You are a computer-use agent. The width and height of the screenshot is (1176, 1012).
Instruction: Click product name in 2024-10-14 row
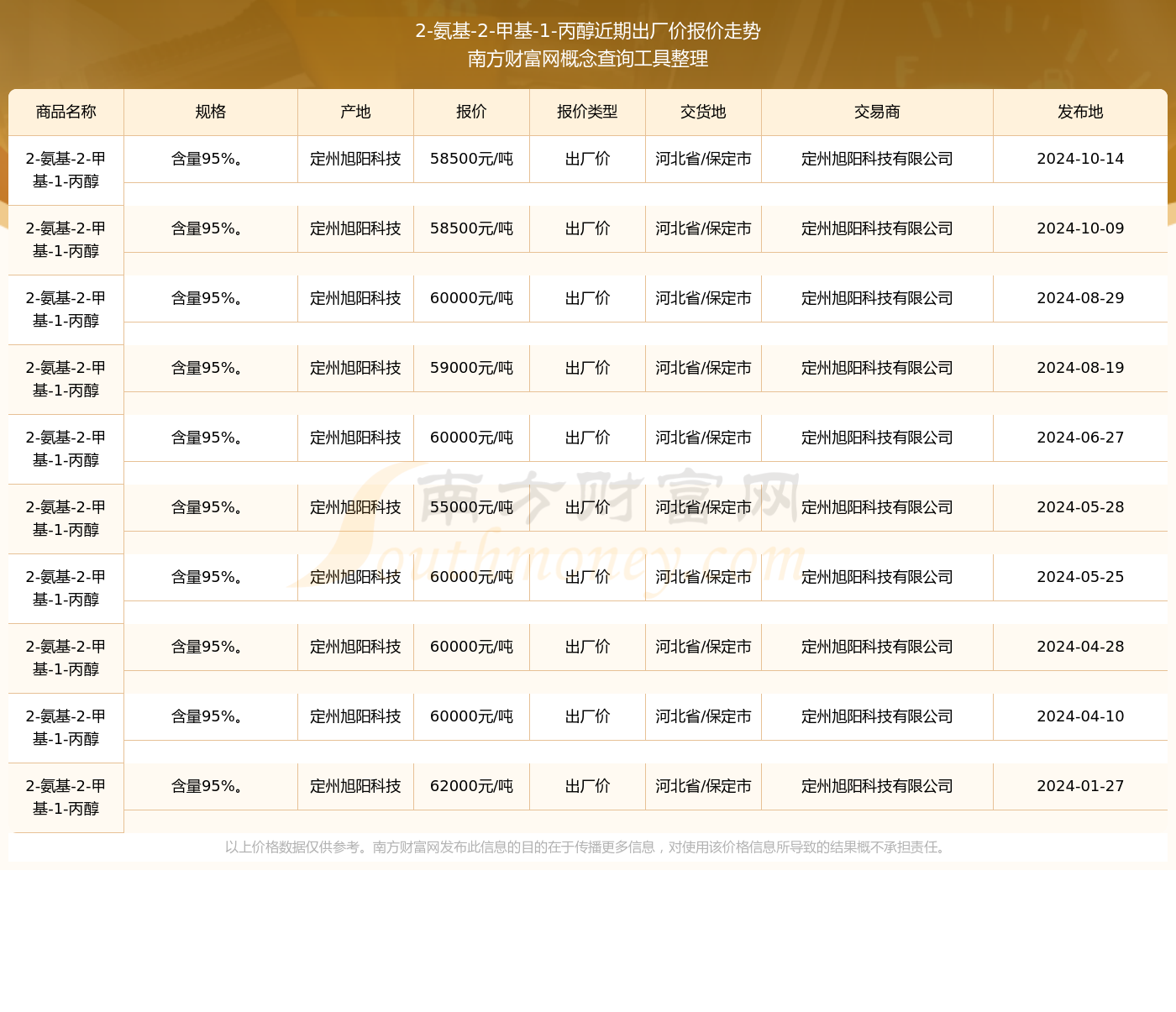point(66,170)
